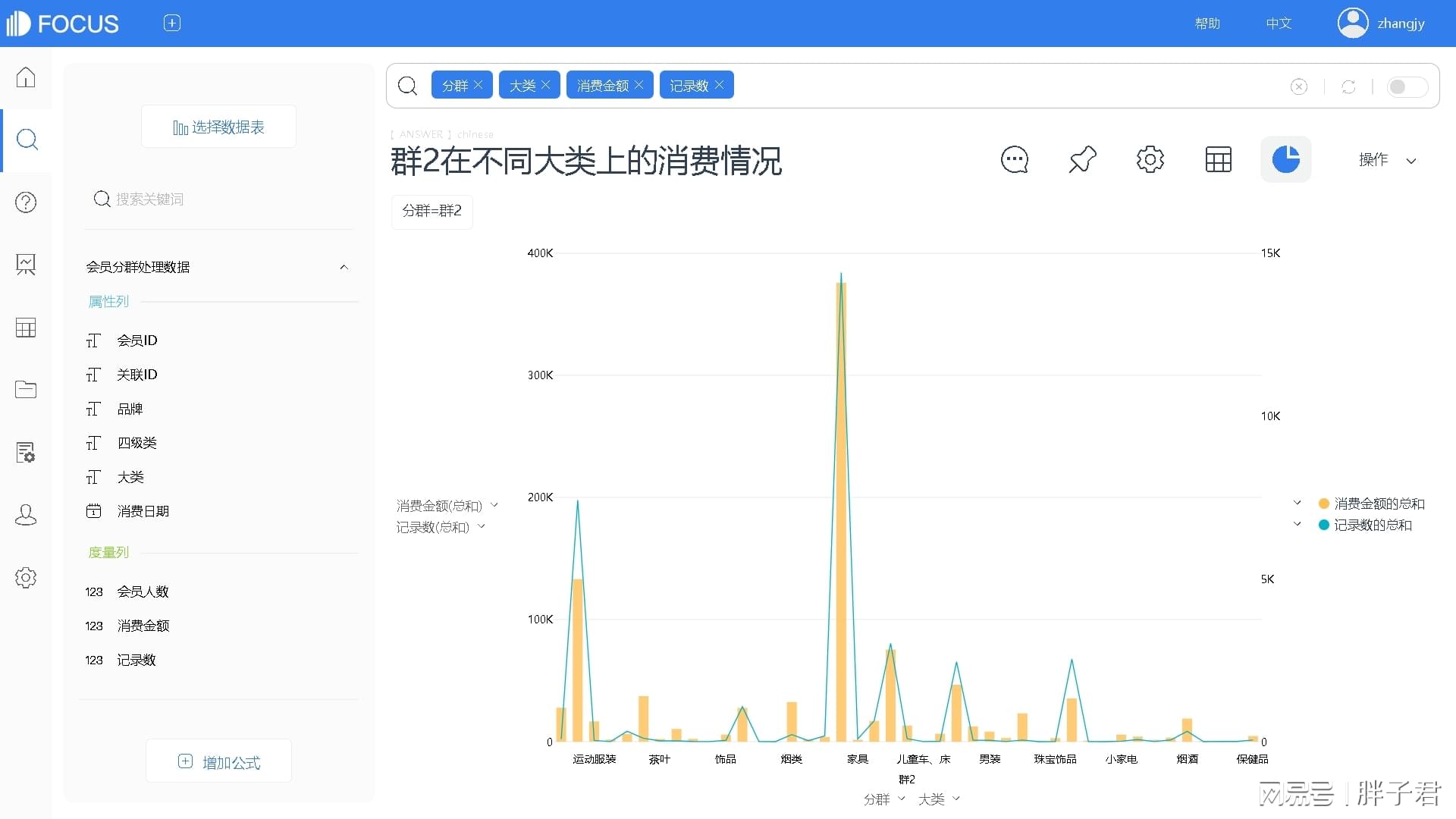Pin the answer with the pushpin icon
The image size is (1456, 819).
pyautogui.click(x=1083, y=160)
